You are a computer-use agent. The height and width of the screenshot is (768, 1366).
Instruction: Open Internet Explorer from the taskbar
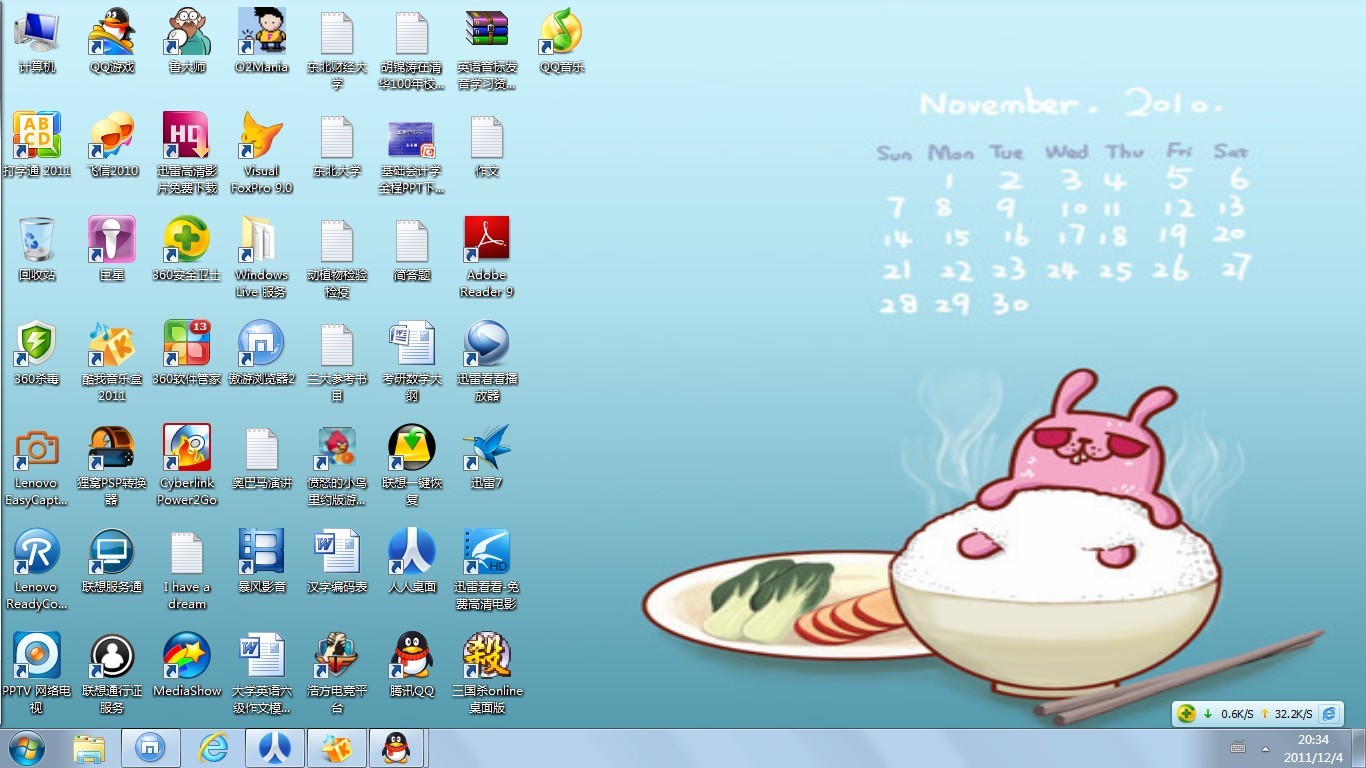213,748
